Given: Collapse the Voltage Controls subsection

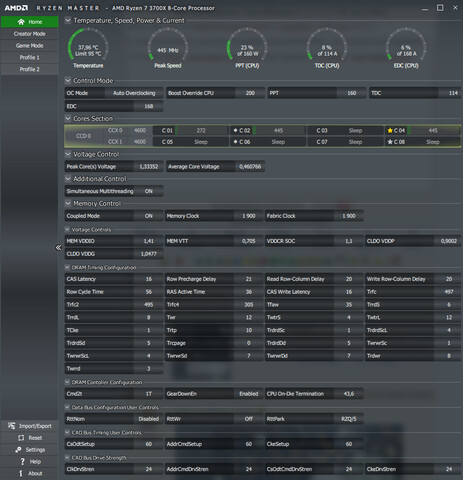Looking at the screenshot, I should [67, 230].
